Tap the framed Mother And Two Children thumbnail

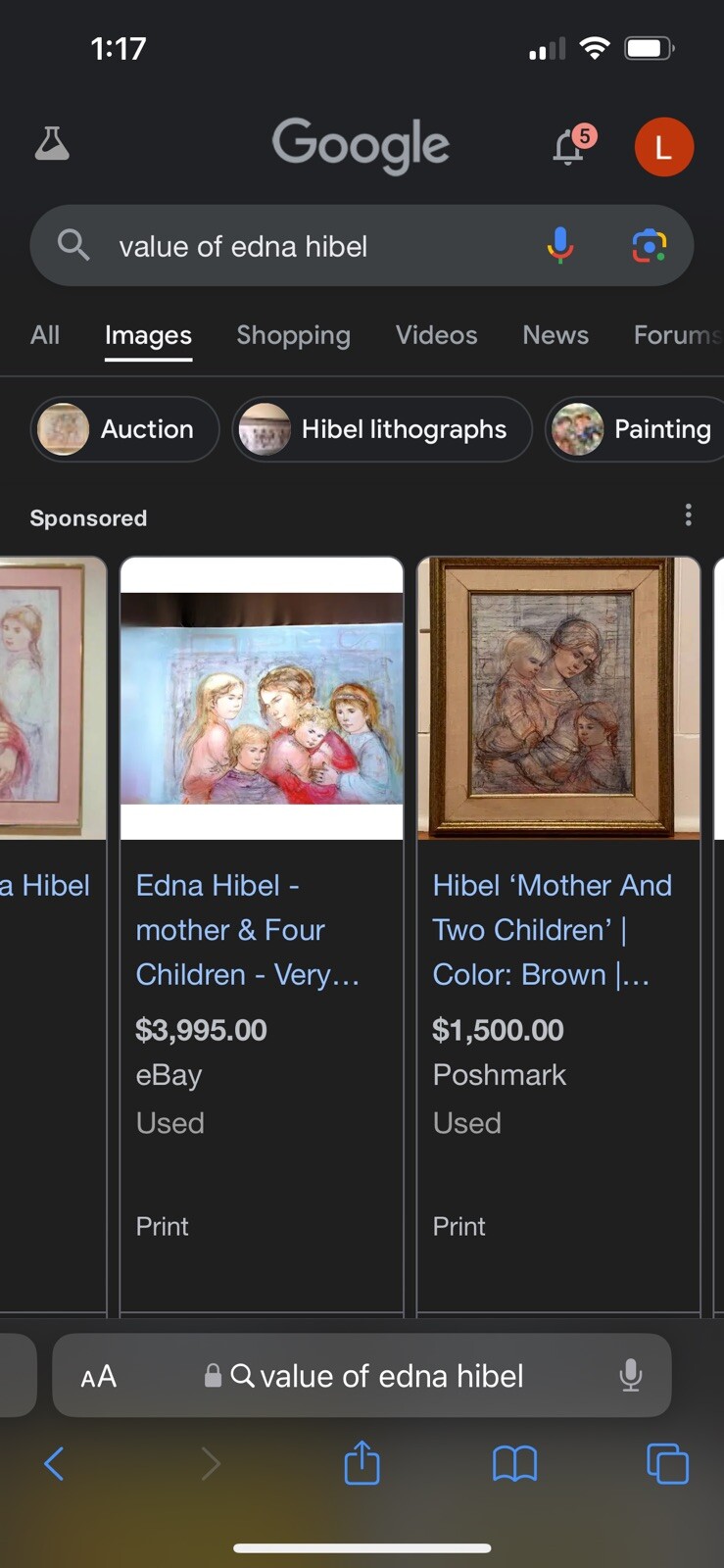coord(558,698)
